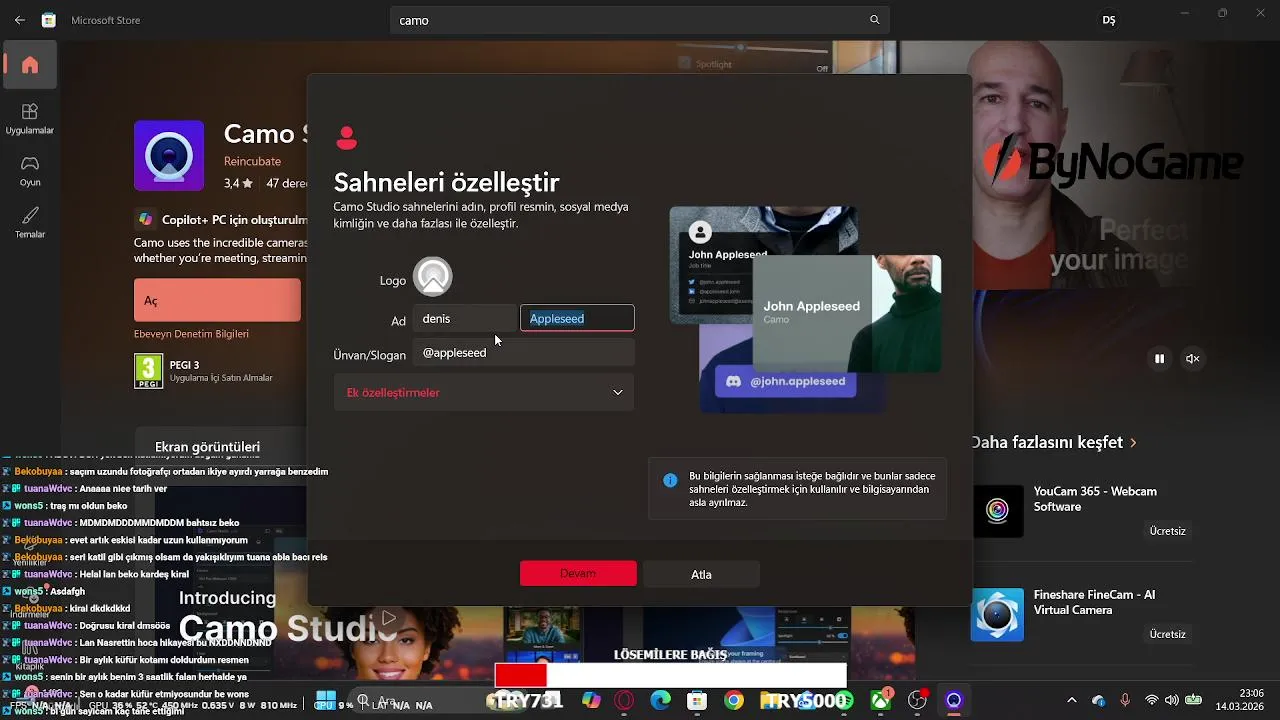Image resolution: width=1280 pixels, height=720 pixels.
Task: Pause the preview animation
Action: click(x=1159, y=358)
